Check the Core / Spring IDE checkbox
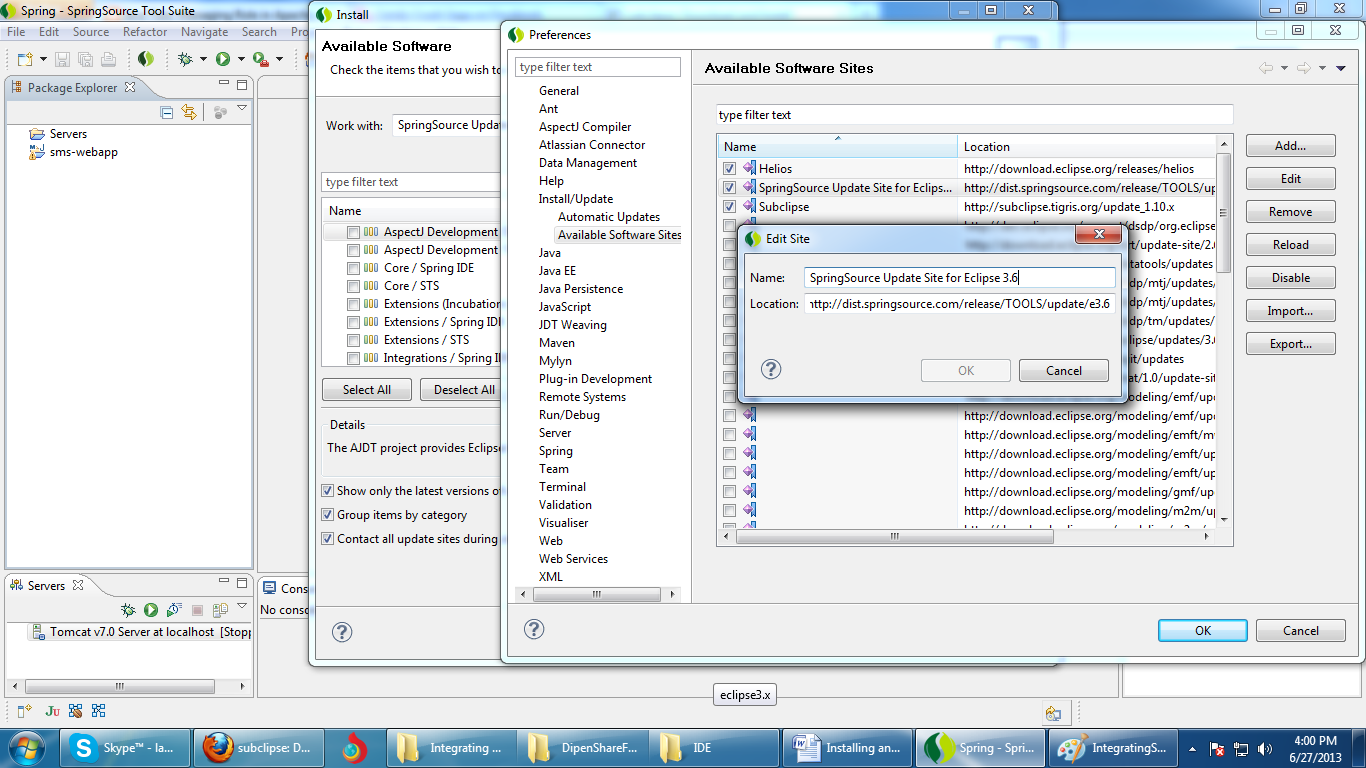The height and width of the screenshot is (768, 1366). click(x=354, y=268)
